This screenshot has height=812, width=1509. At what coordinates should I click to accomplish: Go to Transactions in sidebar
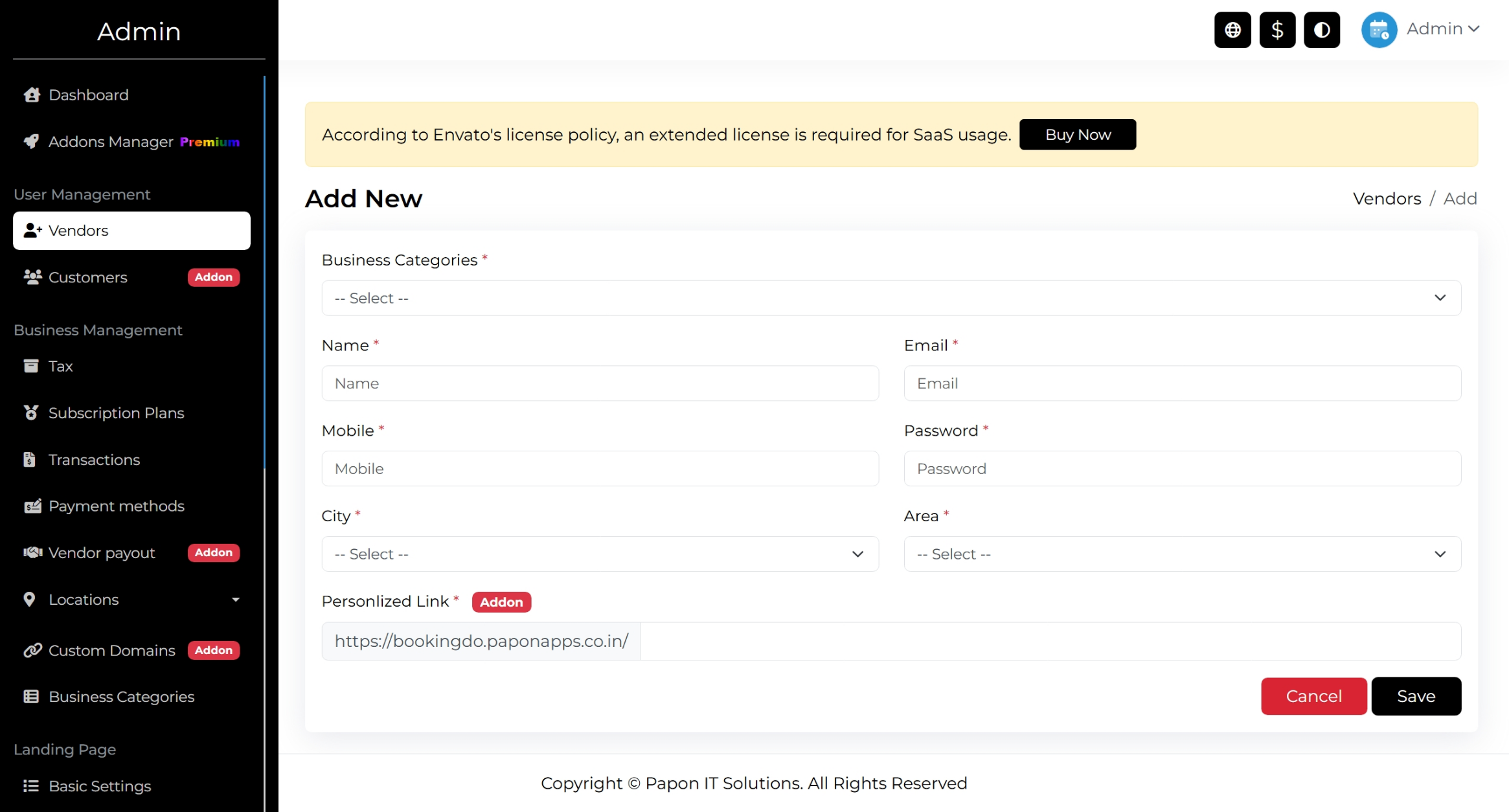tap(94, 460)
